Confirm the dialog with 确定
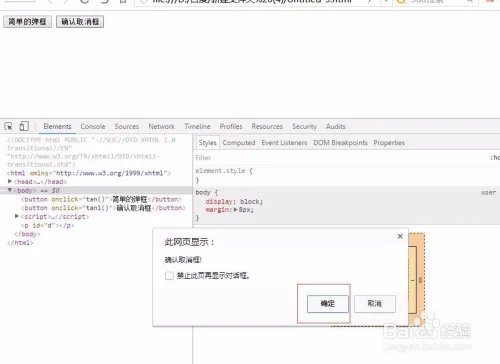Screen dimensions: 500x364 tap(328, 304)
